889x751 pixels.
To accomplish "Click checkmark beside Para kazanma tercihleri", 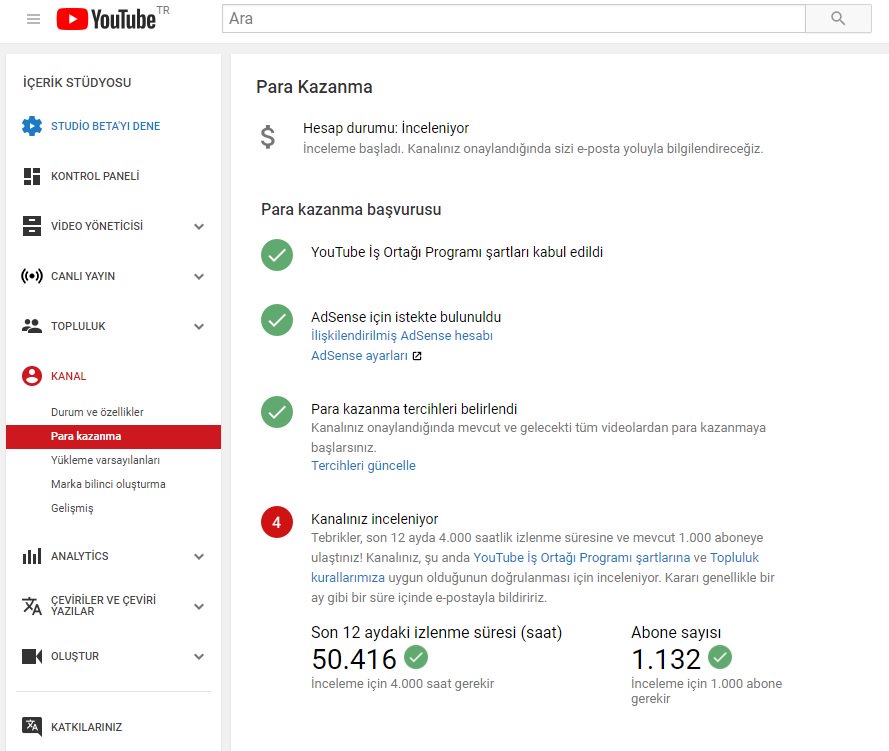I will [277, 412].
